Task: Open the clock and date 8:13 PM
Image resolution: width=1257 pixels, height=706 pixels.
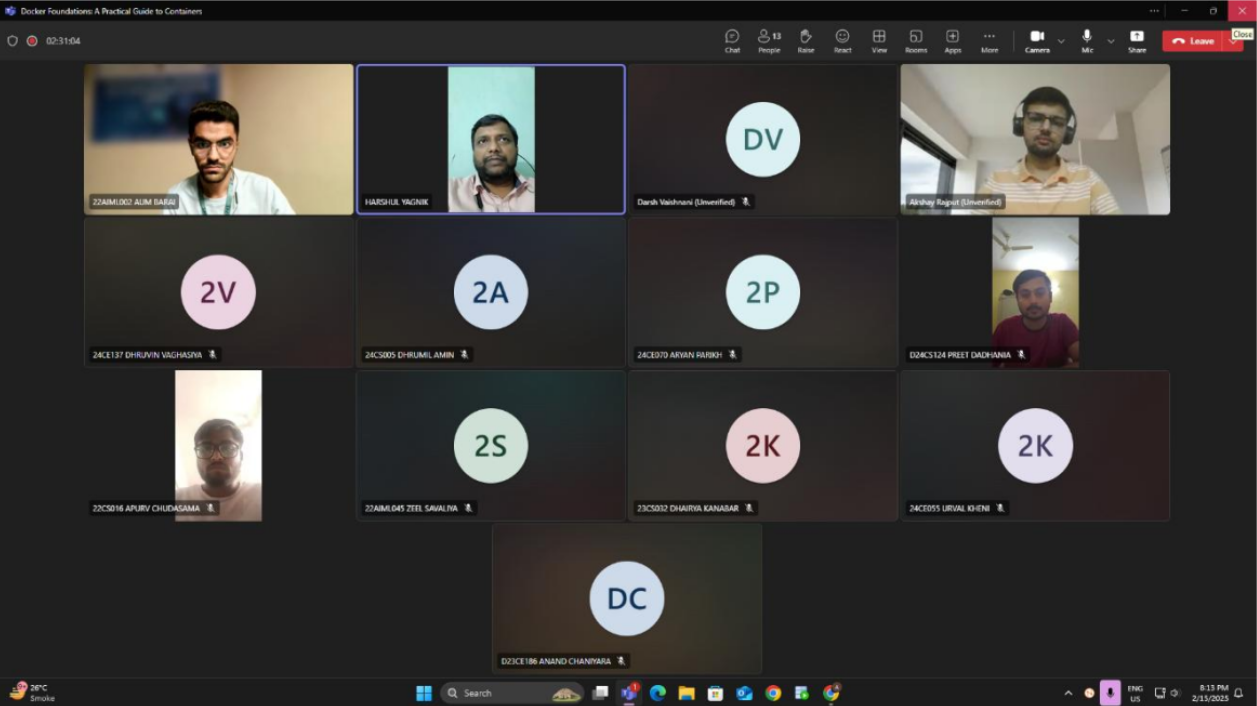Action: point(1212,693)
